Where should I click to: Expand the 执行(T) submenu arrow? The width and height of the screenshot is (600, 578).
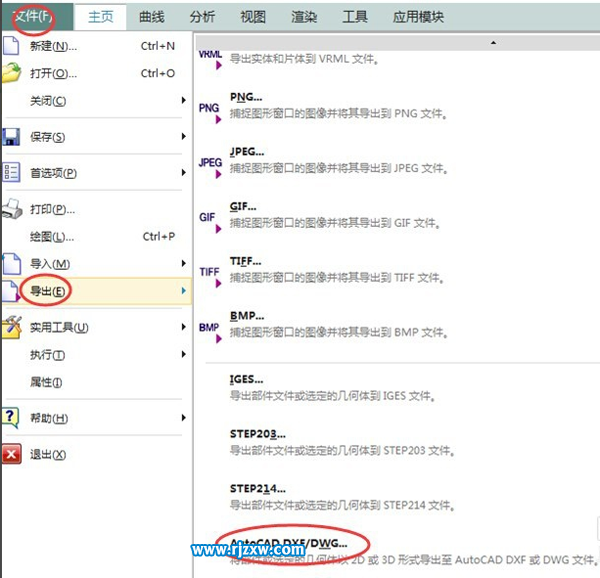pos(184,354)
